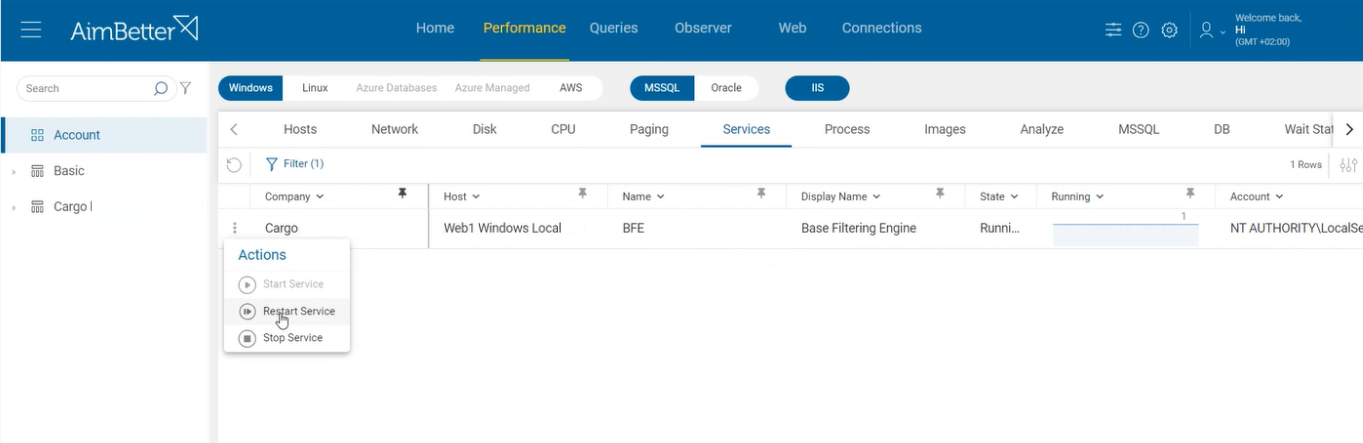Open the Running column dropdown
The height and width of the screenshot is (443, 1363).
tap(1100, 197)
